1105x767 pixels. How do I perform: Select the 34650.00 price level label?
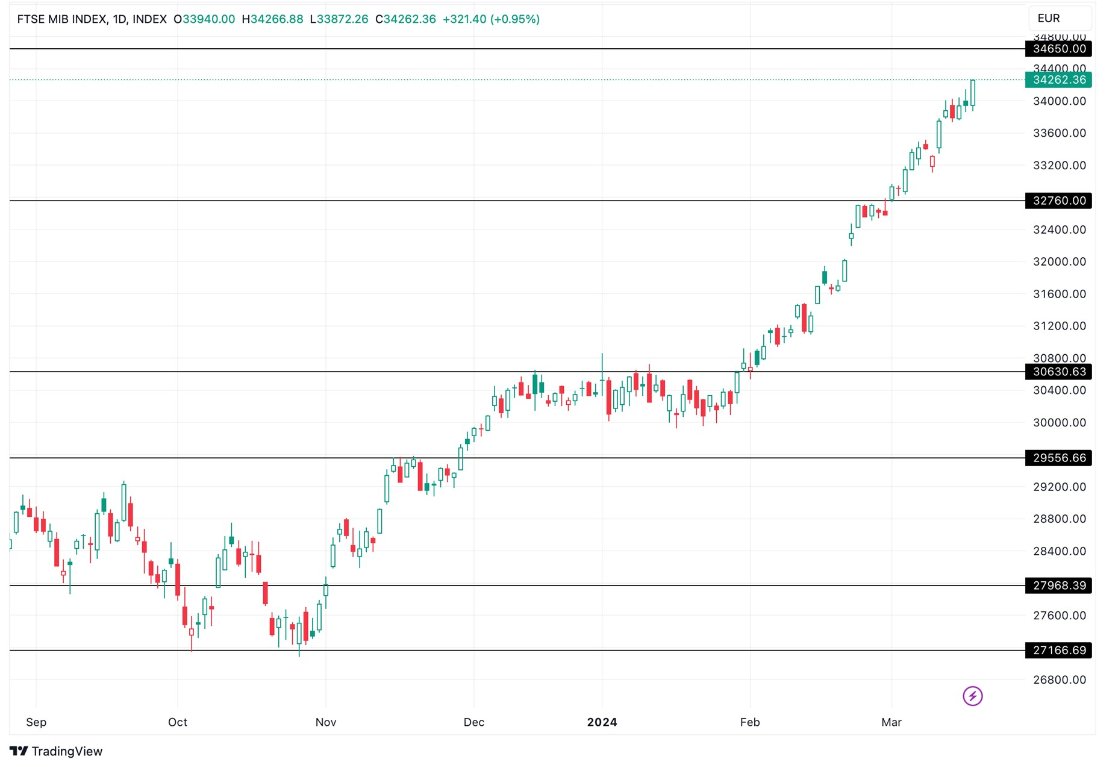pos(1057,48)
